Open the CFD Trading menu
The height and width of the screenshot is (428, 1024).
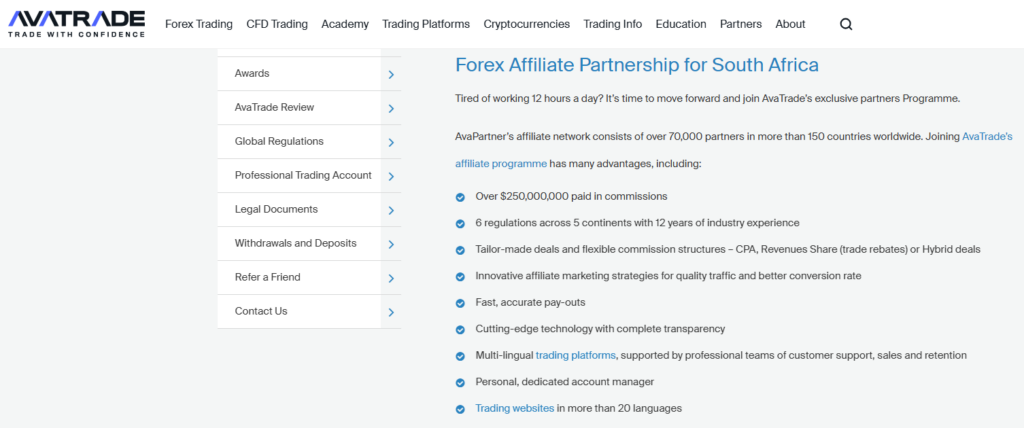coord(277,24)
